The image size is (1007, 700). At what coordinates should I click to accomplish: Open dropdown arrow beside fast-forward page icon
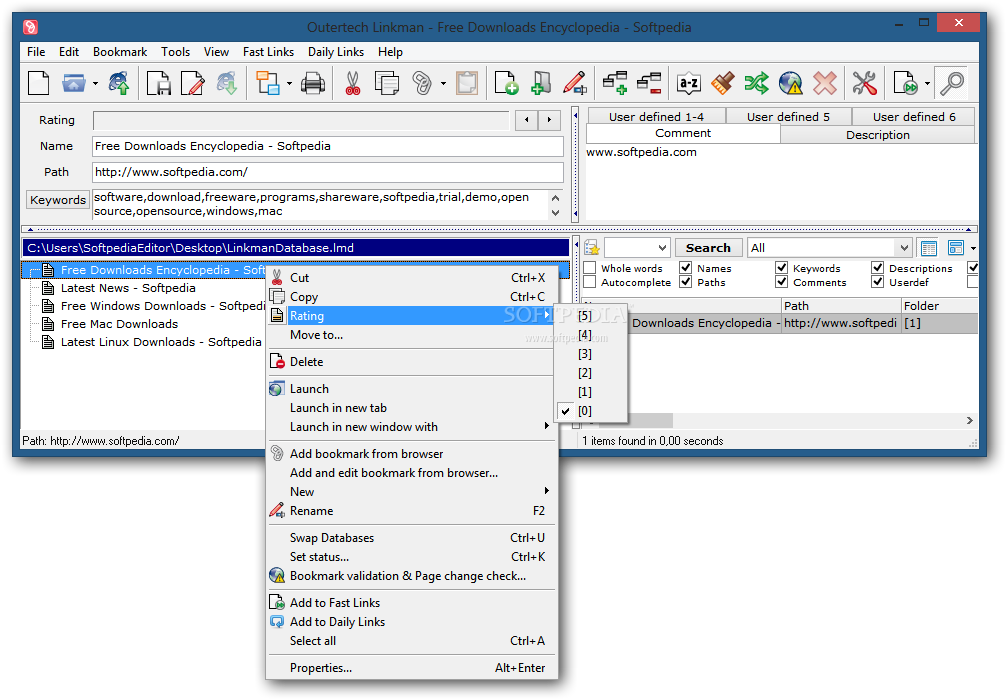pyautogui.click(x=927, y=83)
